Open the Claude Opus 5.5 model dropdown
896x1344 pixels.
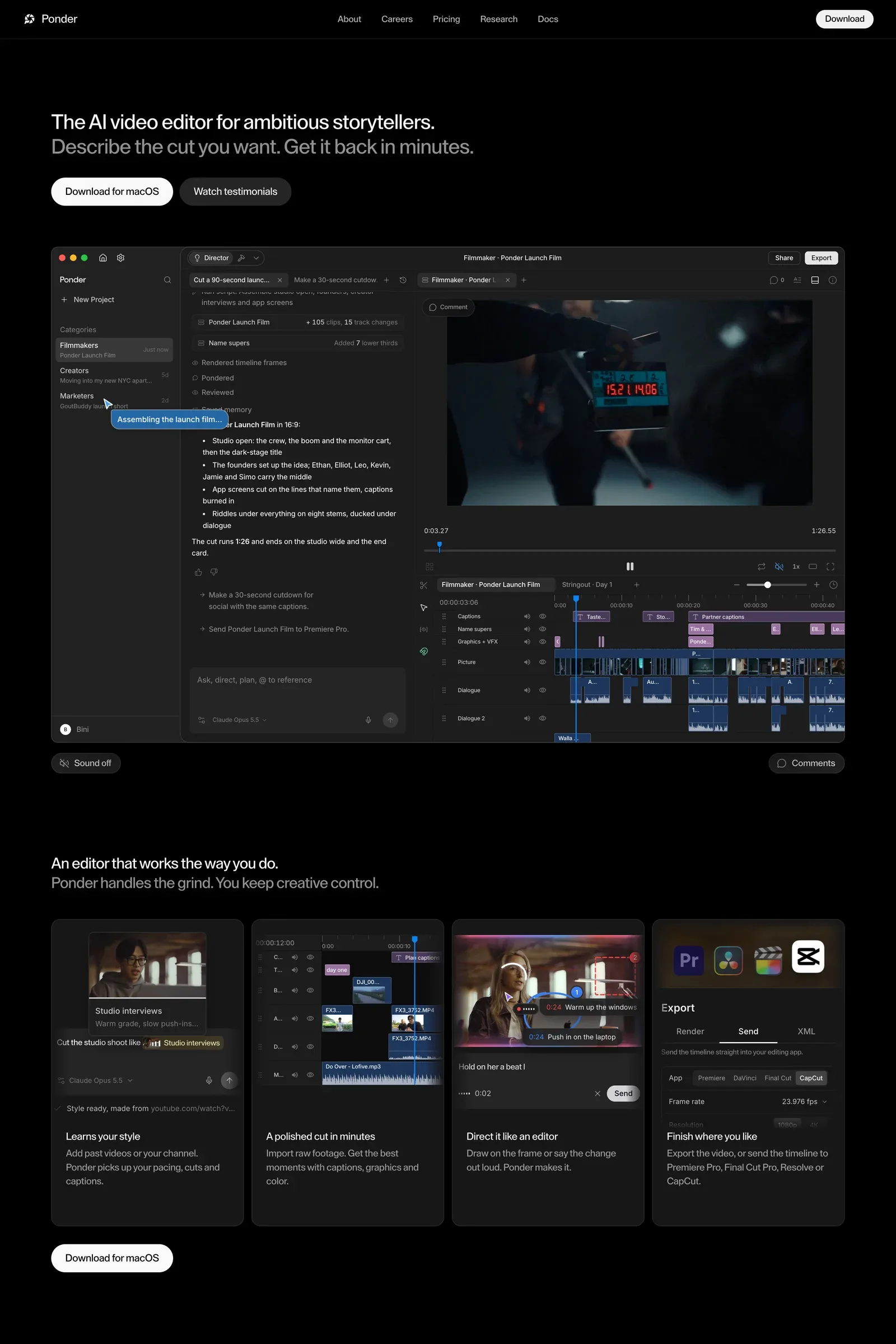[240, 720]
